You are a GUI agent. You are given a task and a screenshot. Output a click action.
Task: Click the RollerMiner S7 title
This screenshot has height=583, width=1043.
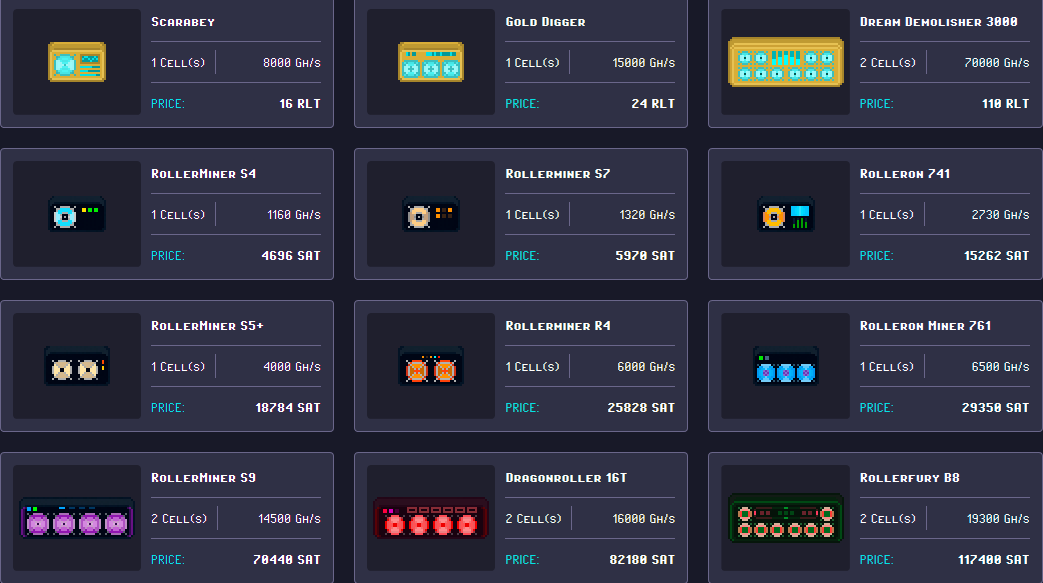tap(557, 174)
